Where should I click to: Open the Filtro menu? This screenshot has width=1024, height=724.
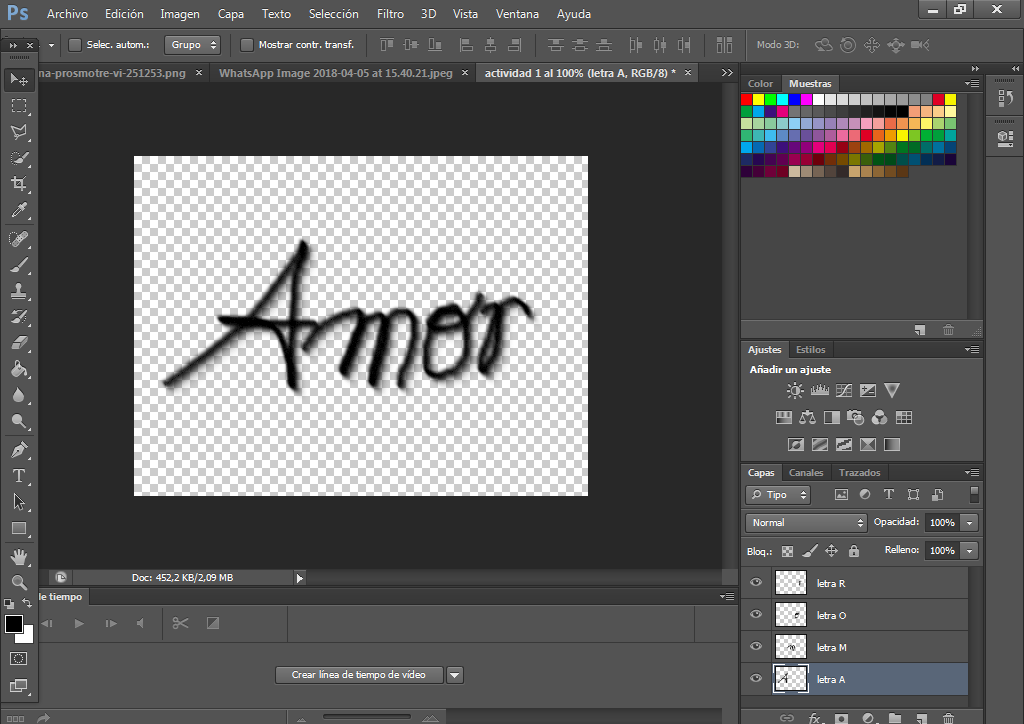[390, 14]
